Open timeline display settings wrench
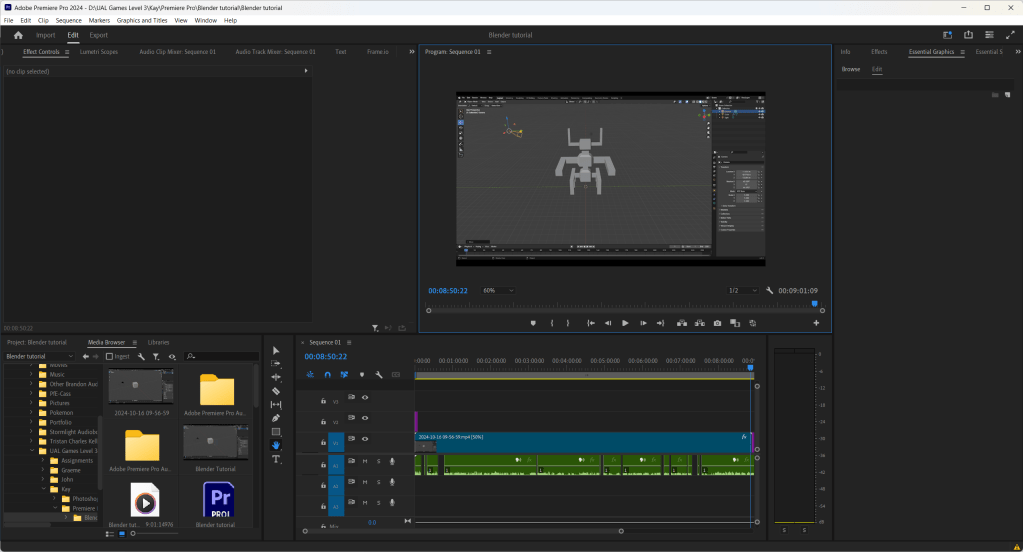Screen dimensions: 1023x552 point(379,374)
